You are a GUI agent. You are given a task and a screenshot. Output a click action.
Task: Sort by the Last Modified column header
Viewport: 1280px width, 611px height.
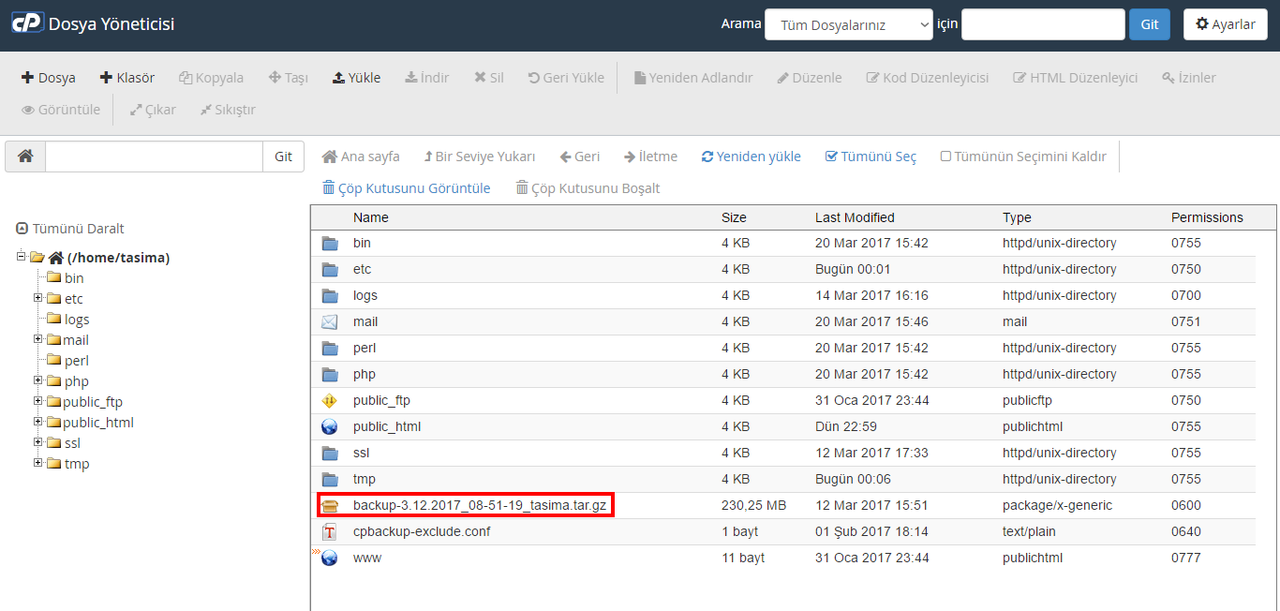[x=855, y=217]
